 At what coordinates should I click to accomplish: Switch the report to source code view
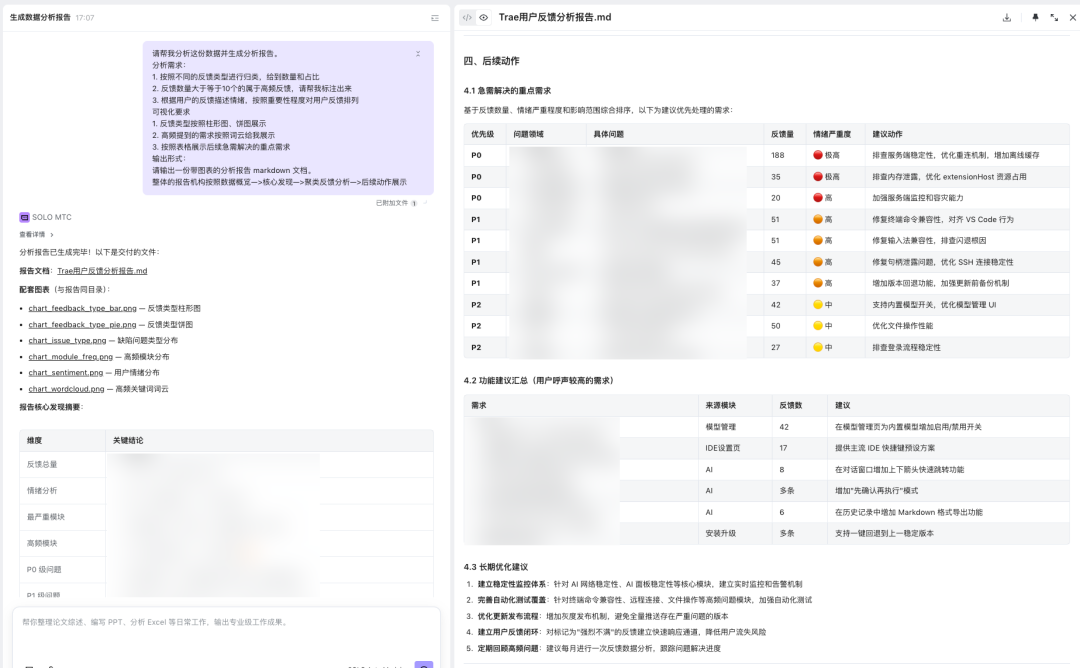pos(466,17)
